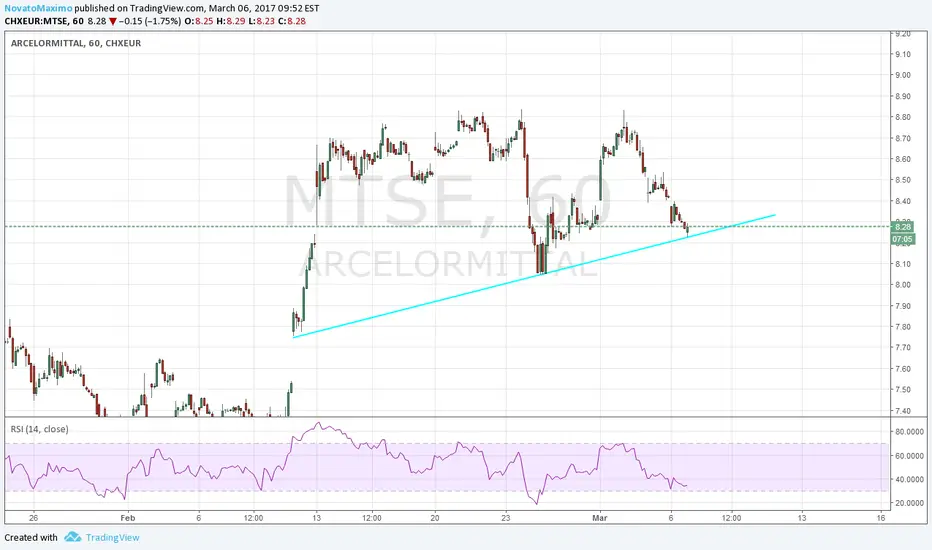Viewport: 932px width, 550px height.
Task: Select the ARCELORMITTAL, 60, CHXEUR chart title
Action: click(x=75, y=43)
